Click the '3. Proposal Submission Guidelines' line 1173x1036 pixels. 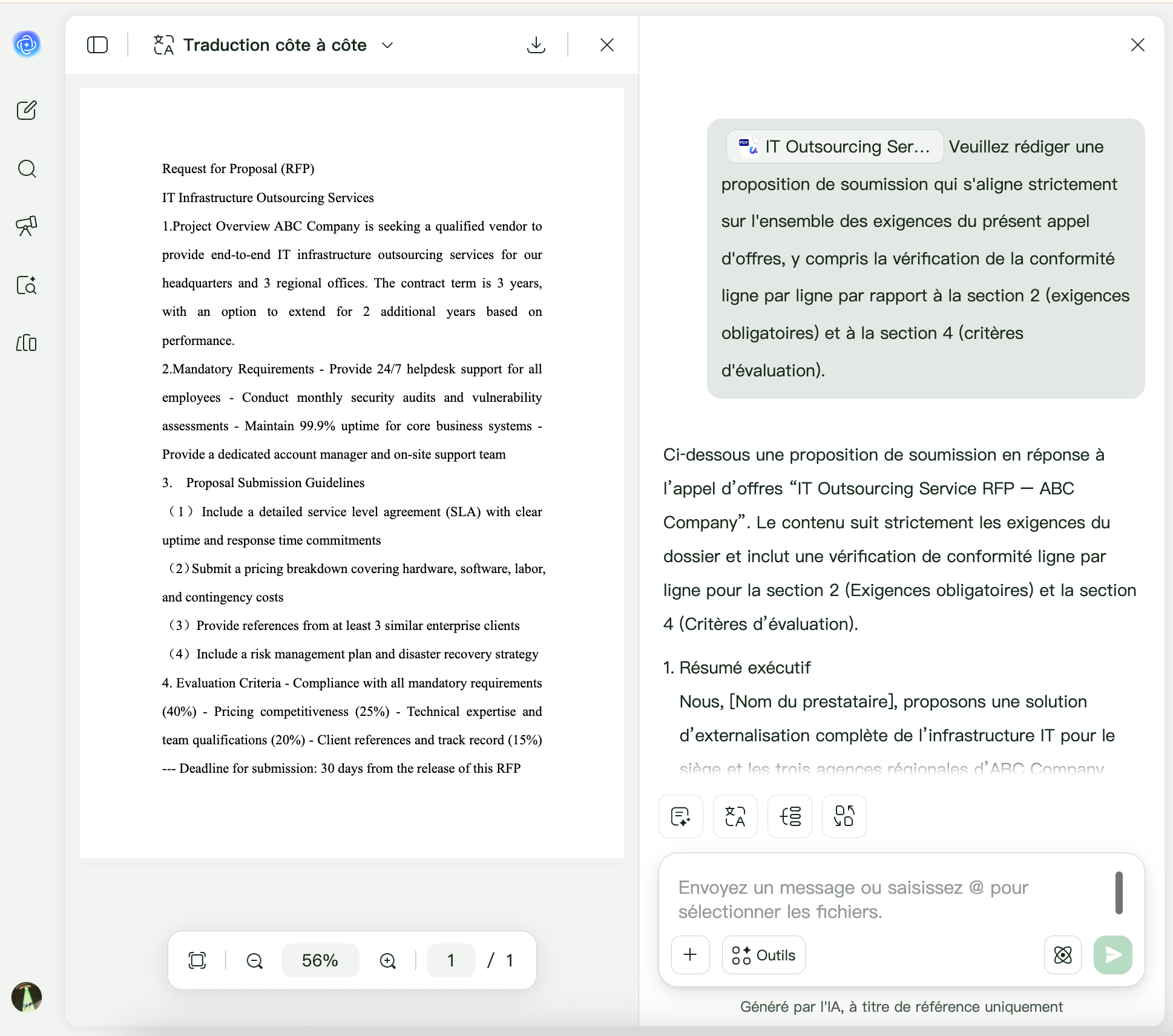[x=263, y=483]
